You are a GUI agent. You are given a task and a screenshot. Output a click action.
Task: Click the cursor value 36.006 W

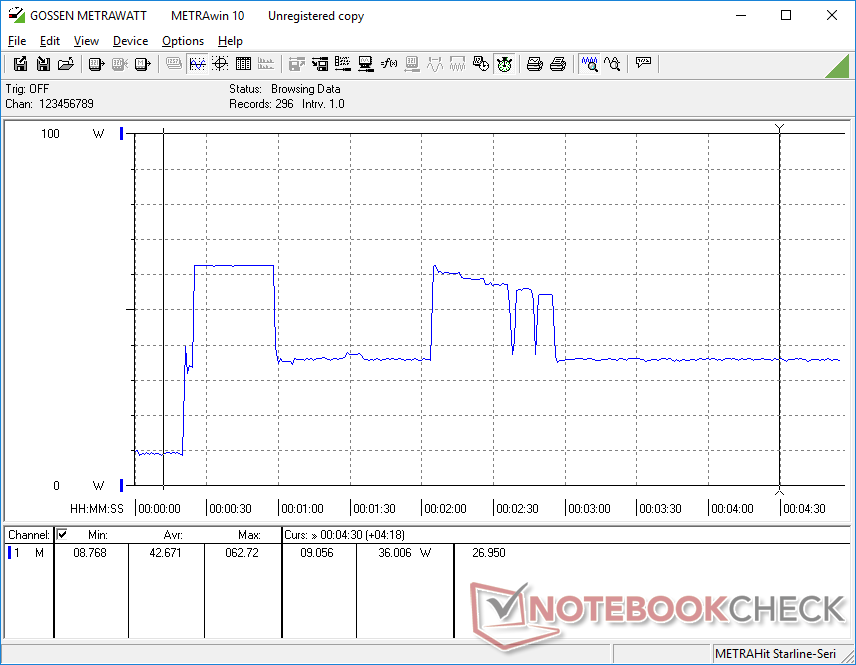coord(405,553)
